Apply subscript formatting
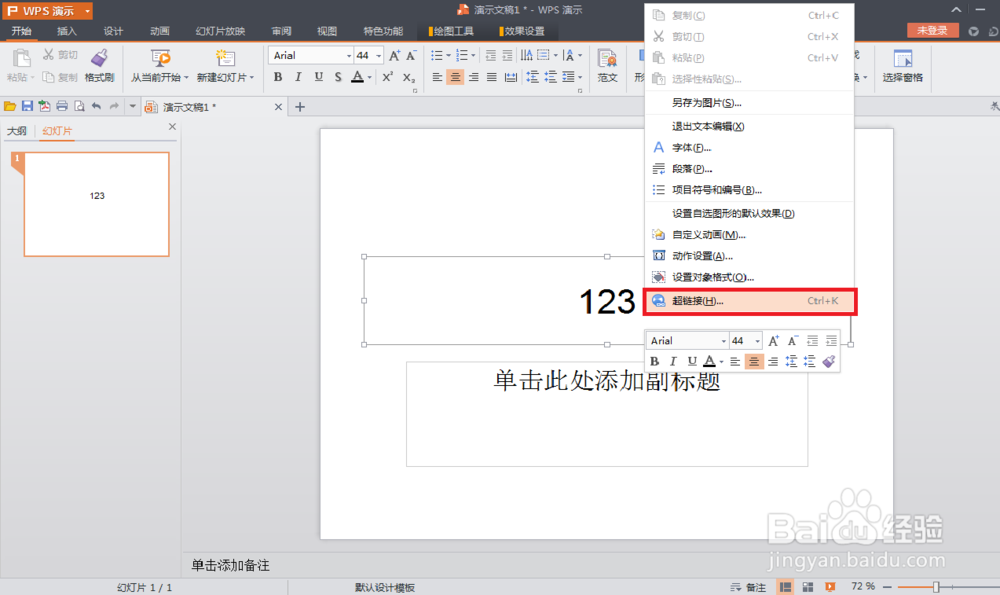The image size is (1000, 595). click(x=409, y=77)
